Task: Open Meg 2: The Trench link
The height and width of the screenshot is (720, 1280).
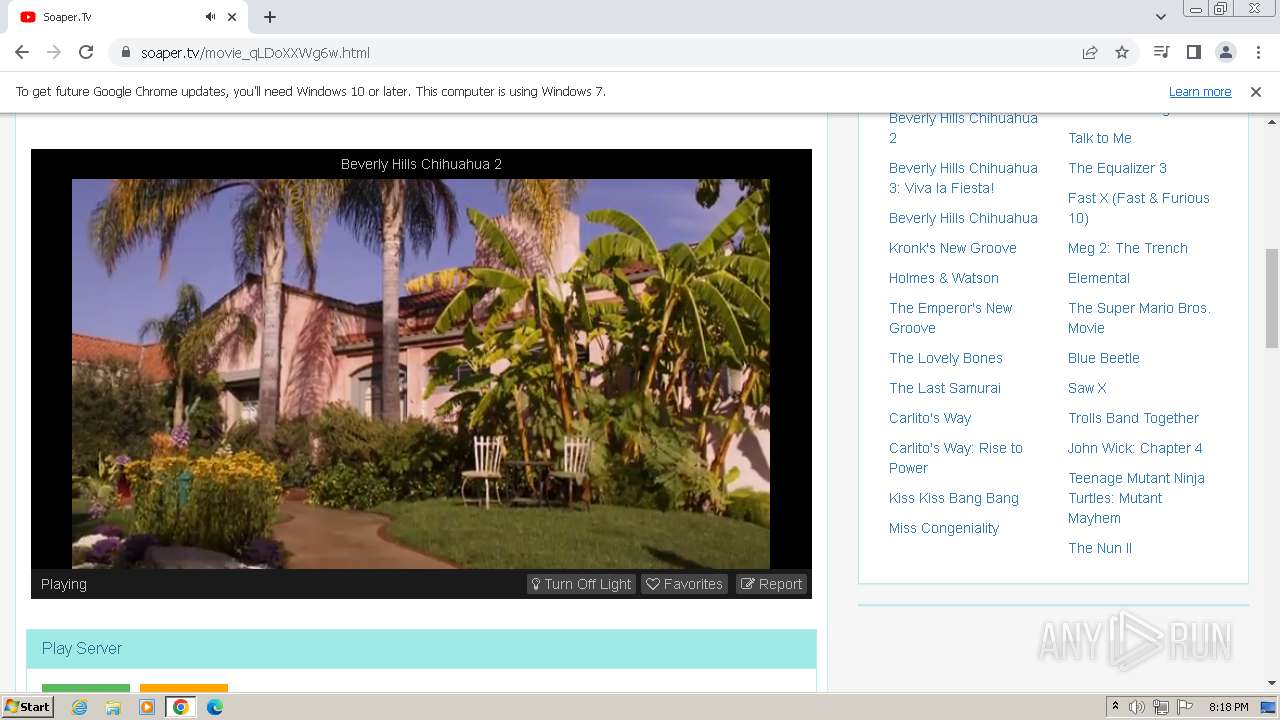Action: pyautogui.click(x=1127, y=248)
